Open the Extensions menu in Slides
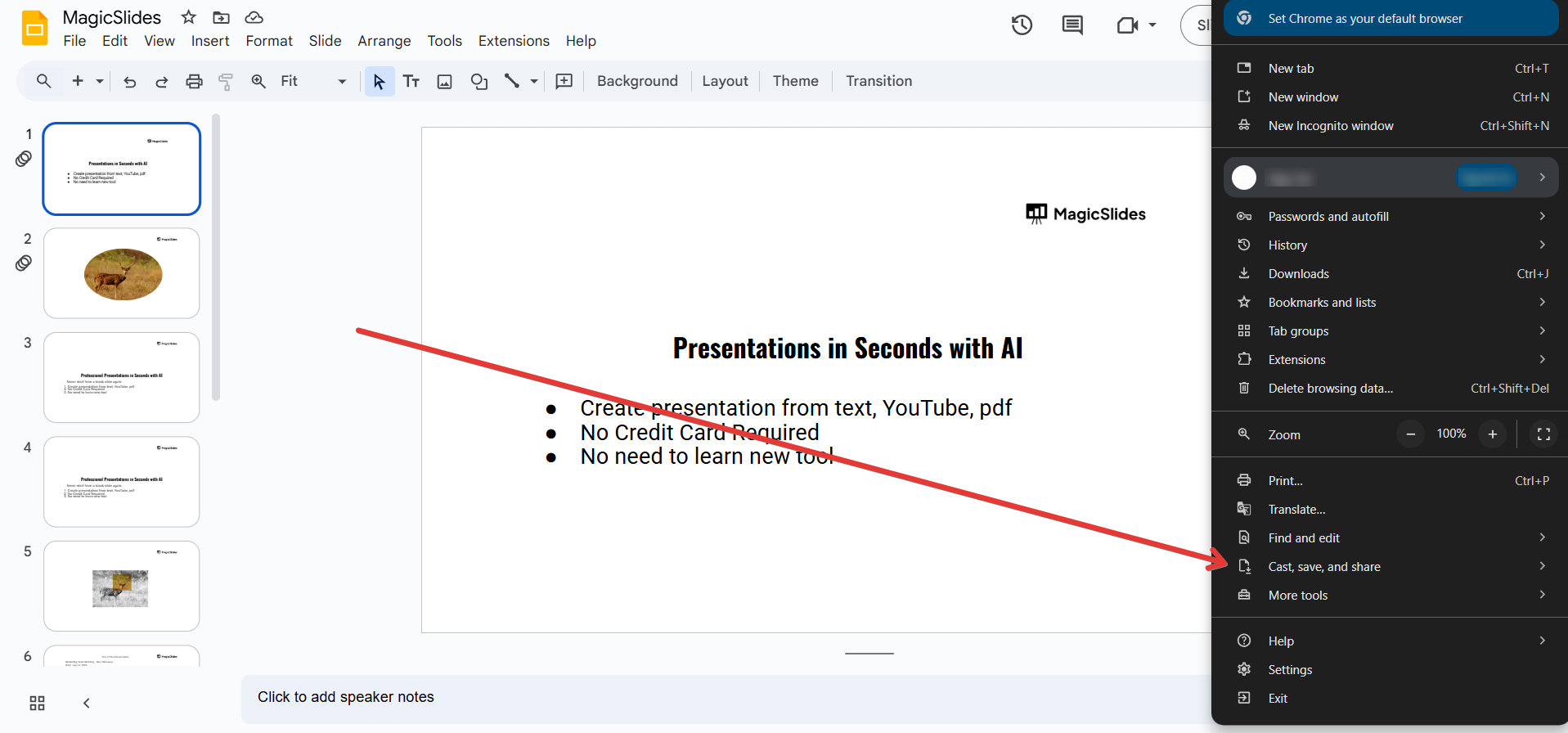Viewport: 1568px width, 733px height. click(514, 41)
